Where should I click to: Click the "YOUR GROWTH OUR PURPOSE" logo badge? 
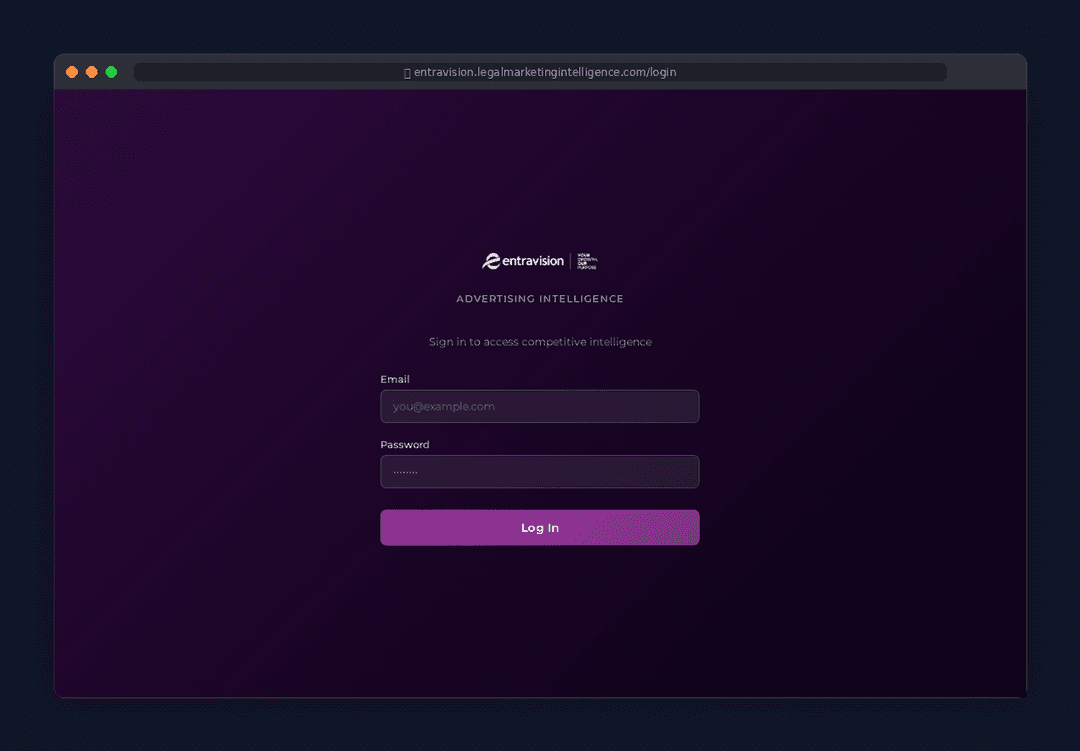click(586, 260)
